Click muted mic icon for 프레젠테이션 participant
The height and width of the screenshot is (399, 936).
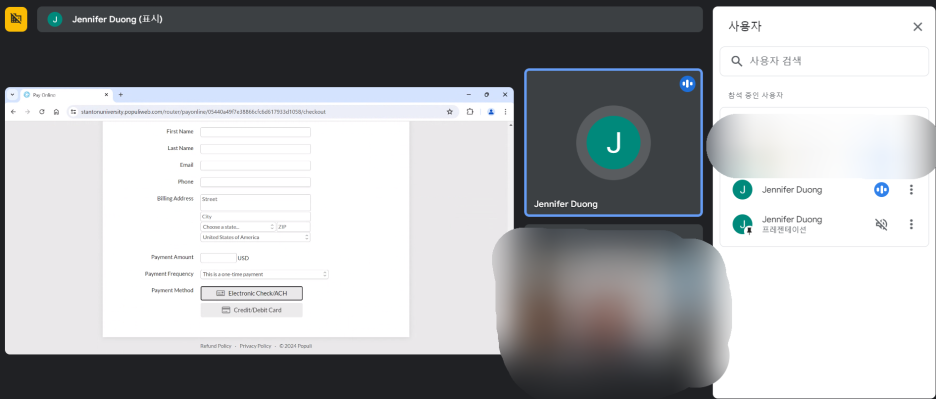[x=881, y=225]
